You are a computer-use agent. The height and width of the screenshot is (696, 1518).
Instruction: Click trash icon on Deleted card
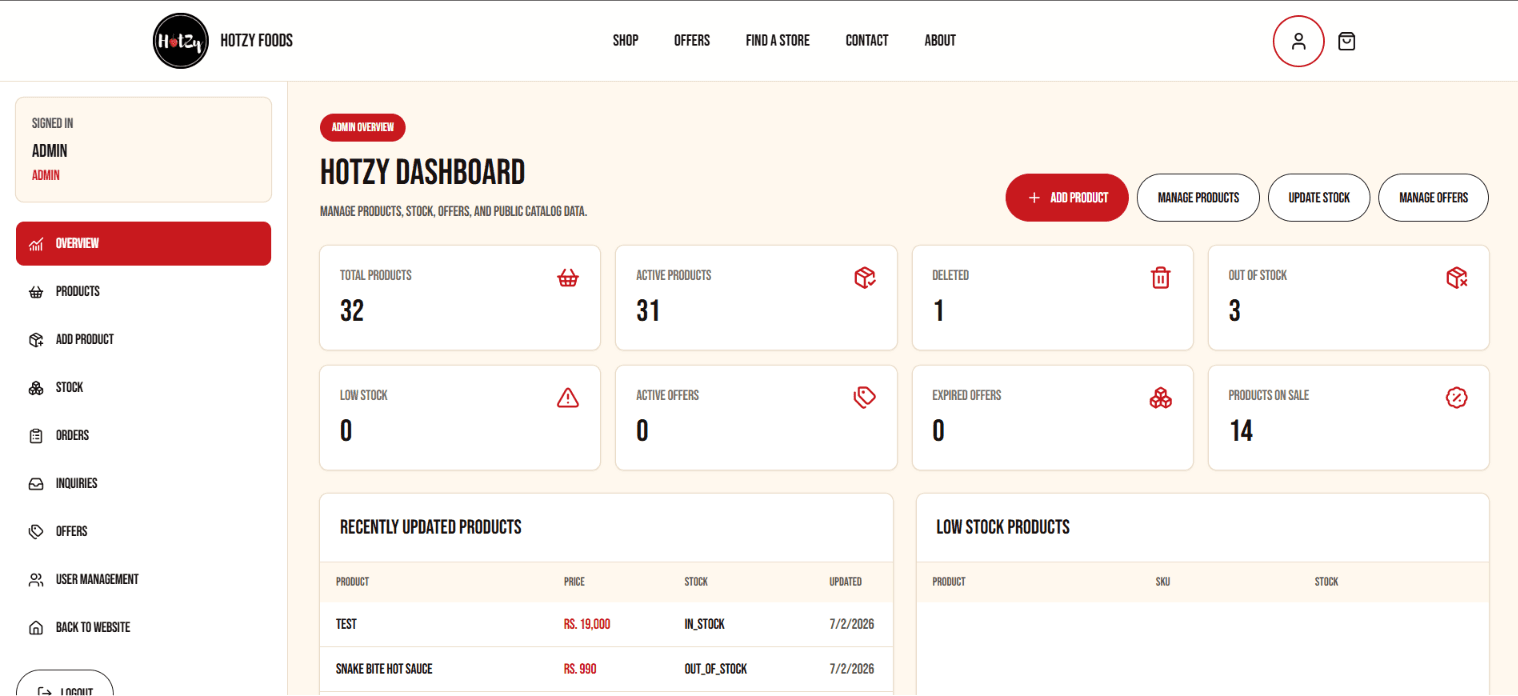point(1160,278)
